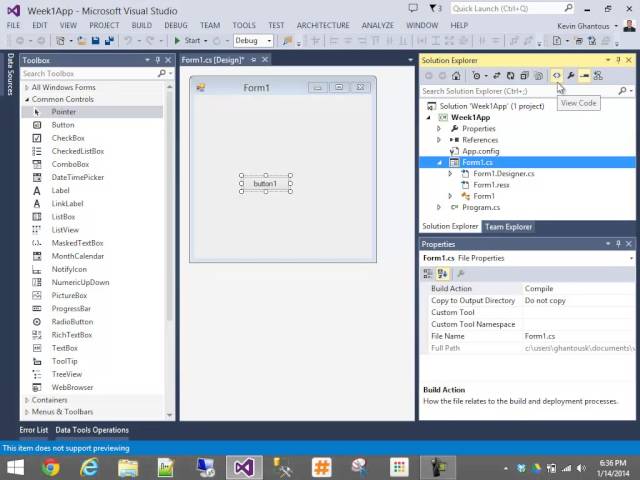
Task: Select button1 on the form designer
Action: (x=265, y=184)
